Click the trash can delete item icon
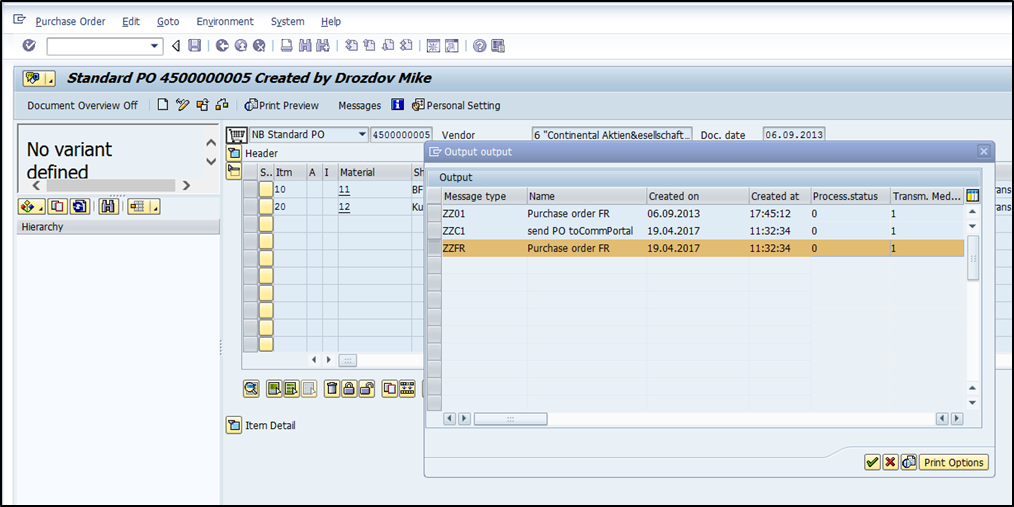This screenshot has width=1014, height=507. pyautogui.click(x=332, y=389)
